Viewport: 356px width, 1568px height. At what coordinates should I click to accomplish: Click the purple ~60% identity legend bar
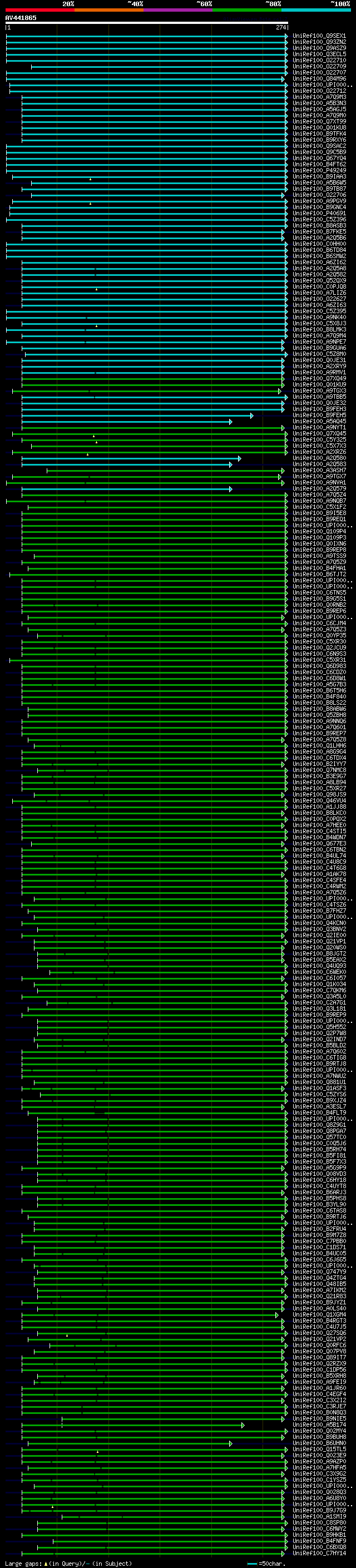click(179, 10)
